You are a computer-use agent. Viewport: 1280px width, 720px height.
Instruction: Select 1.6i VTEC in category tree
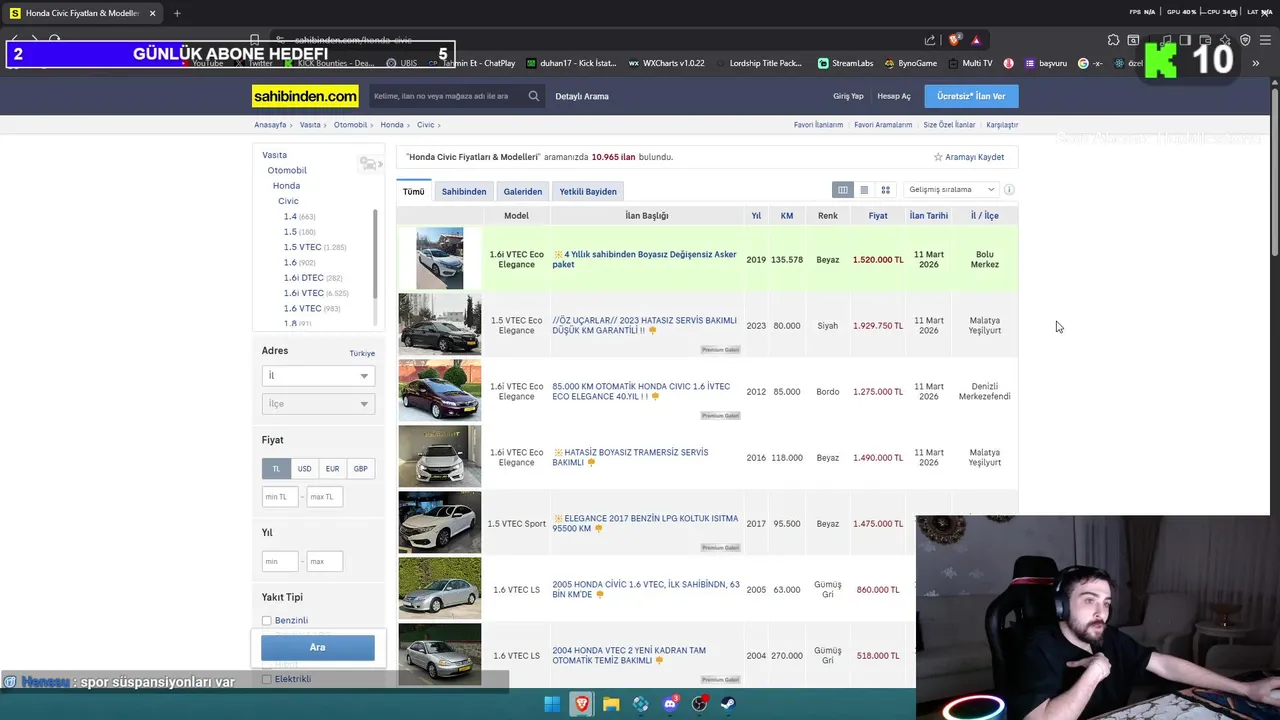(303, 293)
